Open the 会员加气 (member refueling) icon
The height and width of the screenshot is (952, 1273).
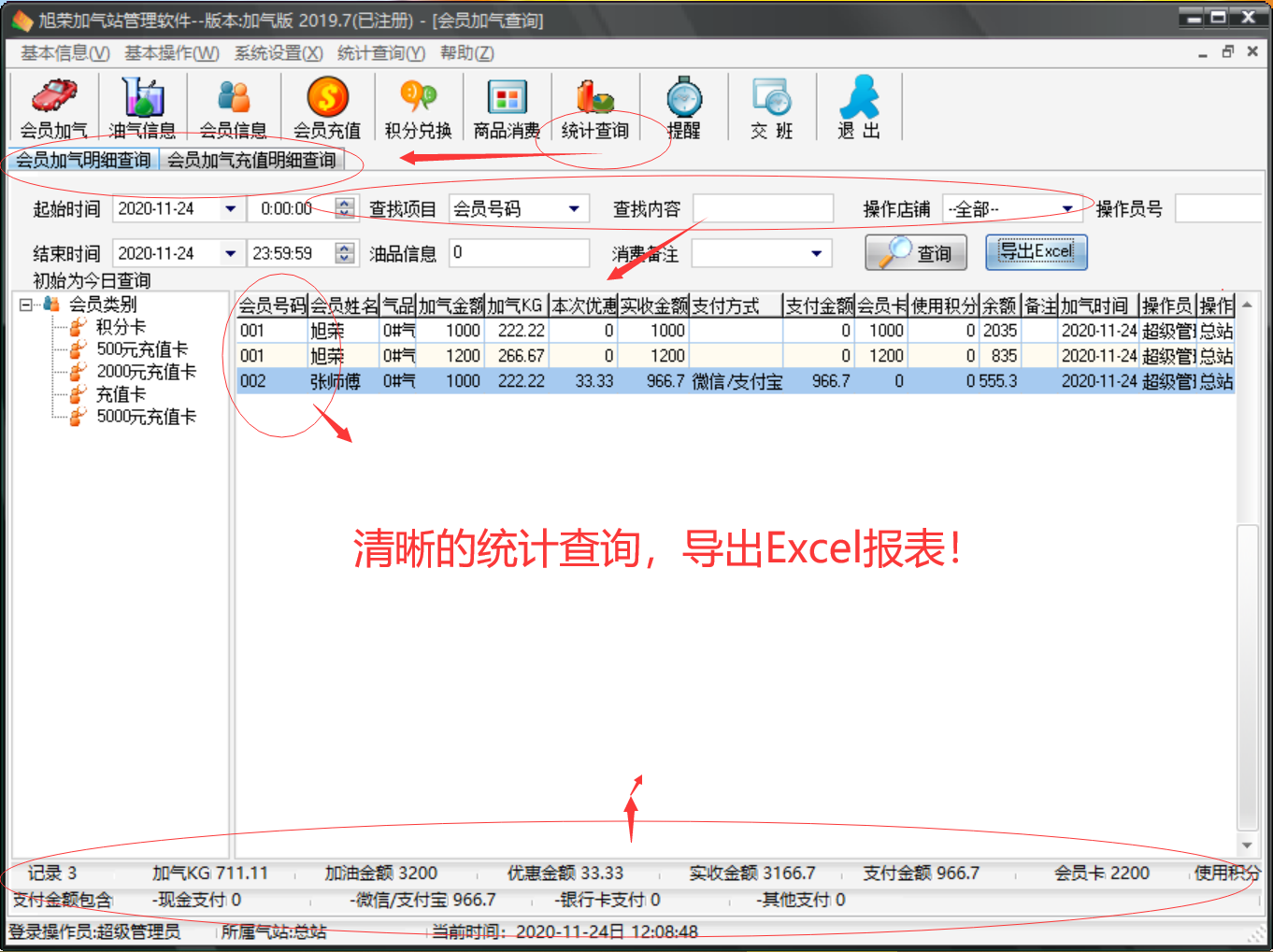coord(51,106)
